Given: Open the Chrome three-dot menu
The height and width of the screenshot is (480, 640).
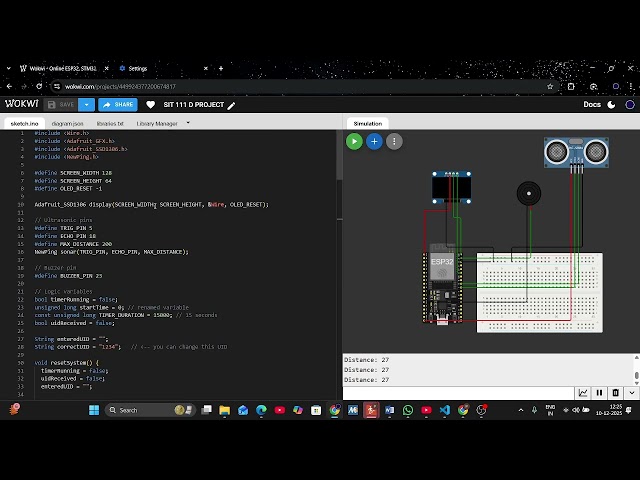Looking at the screenshot, I should [x=631, y=87].
